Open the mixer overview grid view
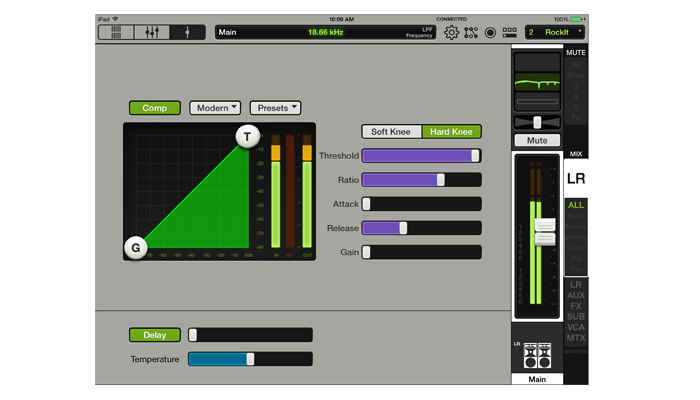Screen dimensions: 700x400 pyautogui.click(x=116, y=32)
